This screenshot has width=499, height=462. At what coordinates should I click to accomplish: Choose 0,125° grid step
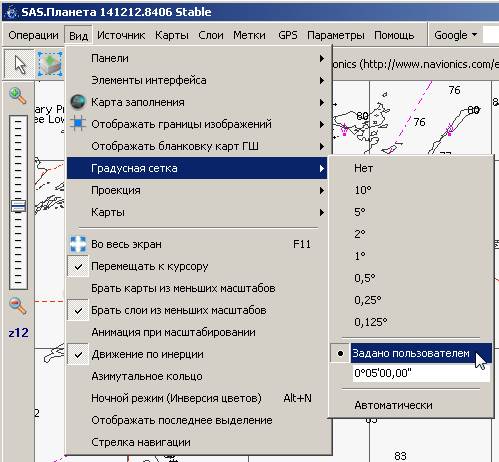pos(411,322)
